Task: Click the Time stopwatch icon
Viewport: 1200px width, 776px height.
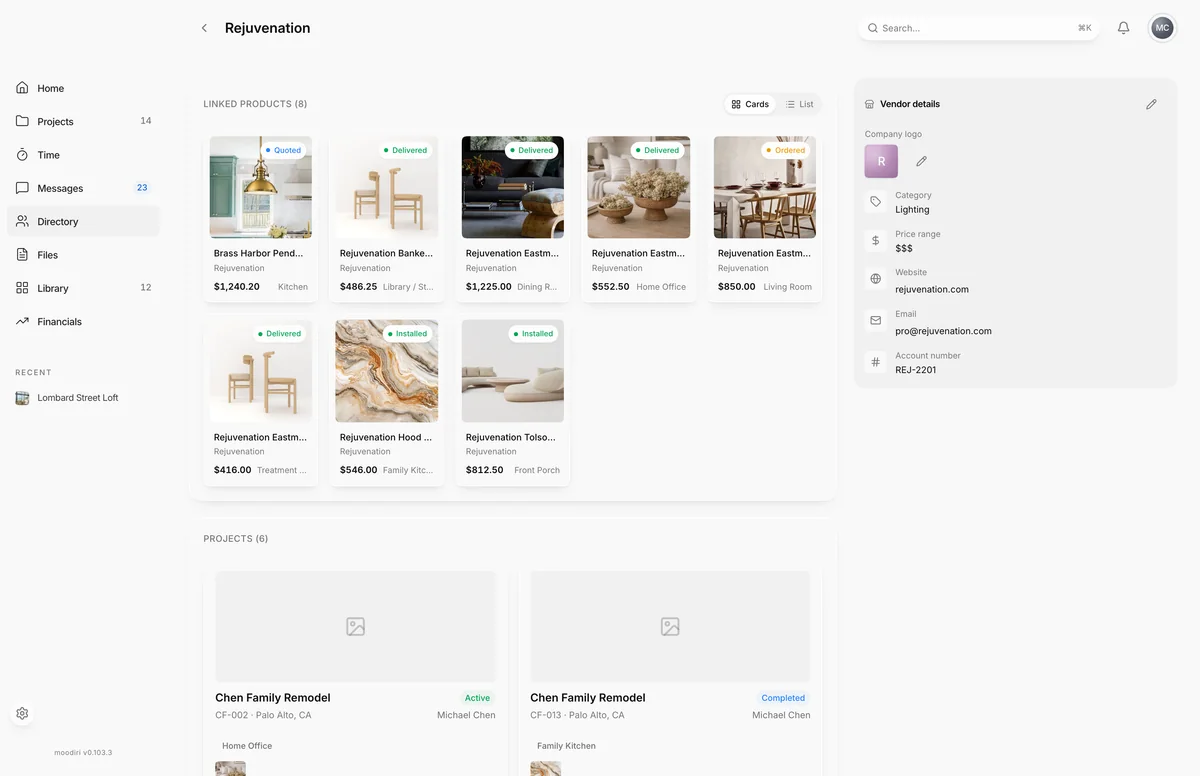Action: click(22, 155)
